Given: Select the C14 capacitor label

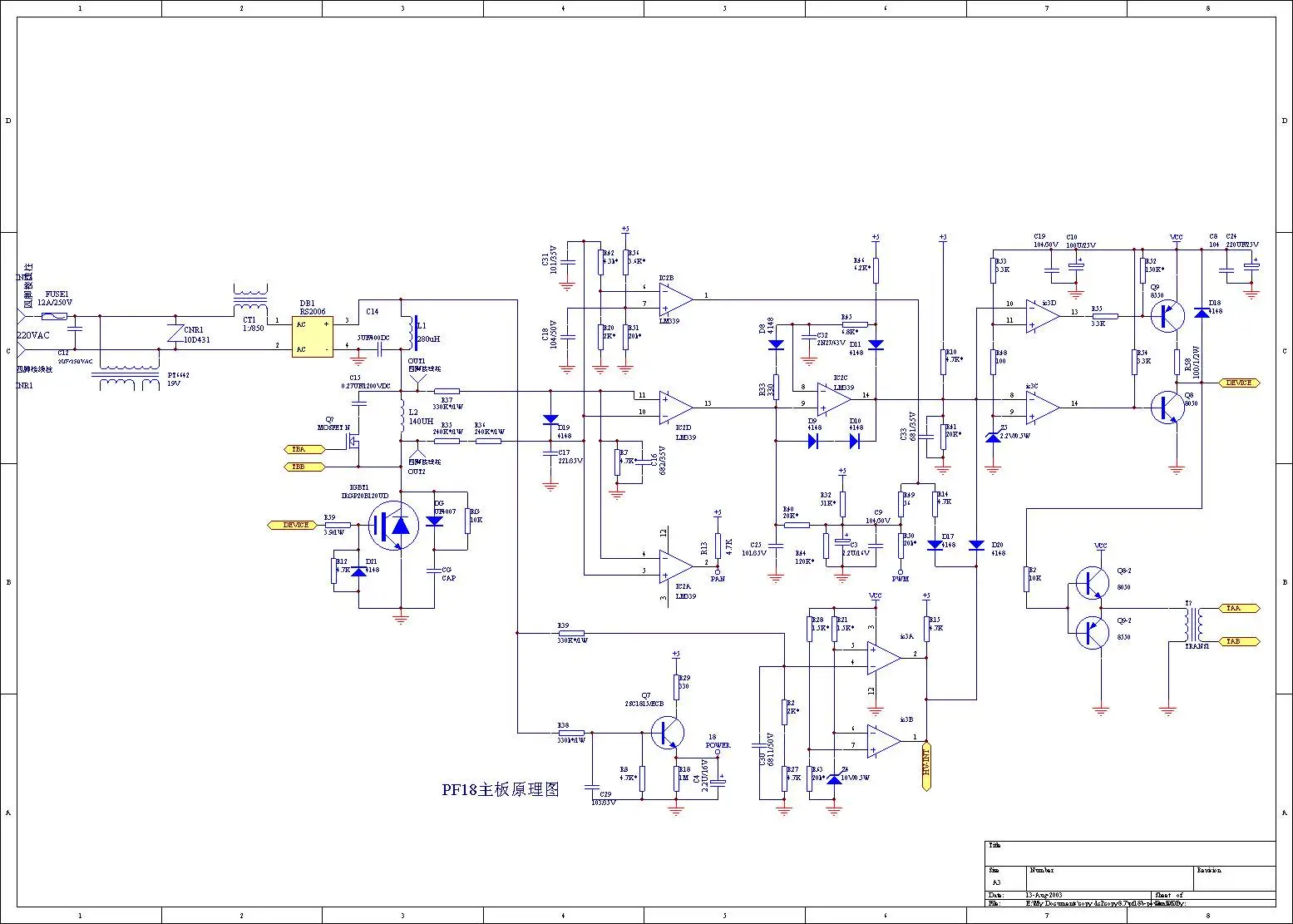Looking at the screenshot, I should click(x=373, y=312).
